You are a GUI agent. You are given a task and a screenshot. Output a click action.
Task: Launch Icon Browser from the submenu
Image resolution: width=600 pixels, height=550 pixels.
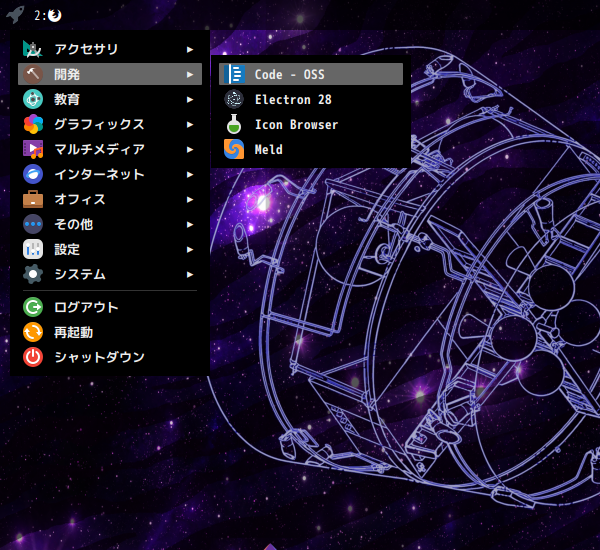[x=311, y=124]
